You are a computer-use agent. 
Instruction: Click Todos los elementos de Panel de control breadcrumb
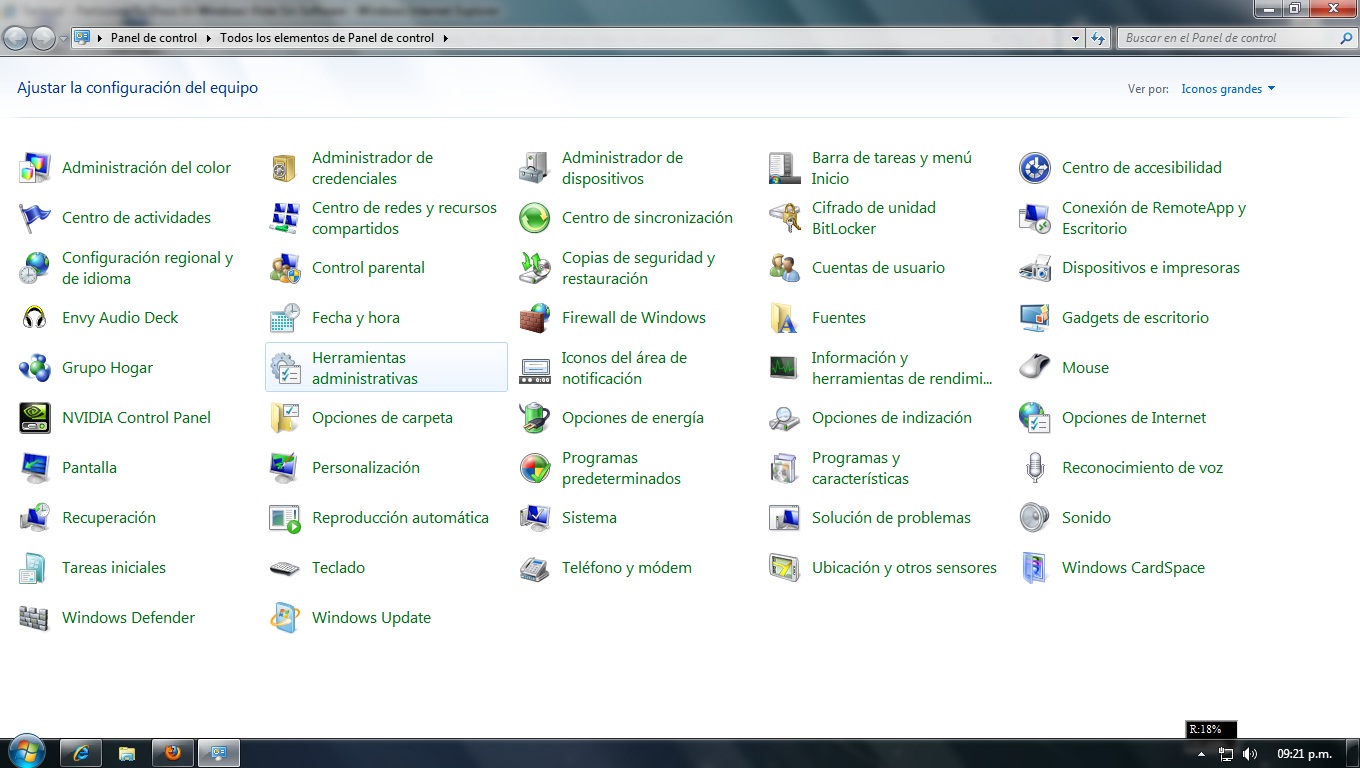327,38
